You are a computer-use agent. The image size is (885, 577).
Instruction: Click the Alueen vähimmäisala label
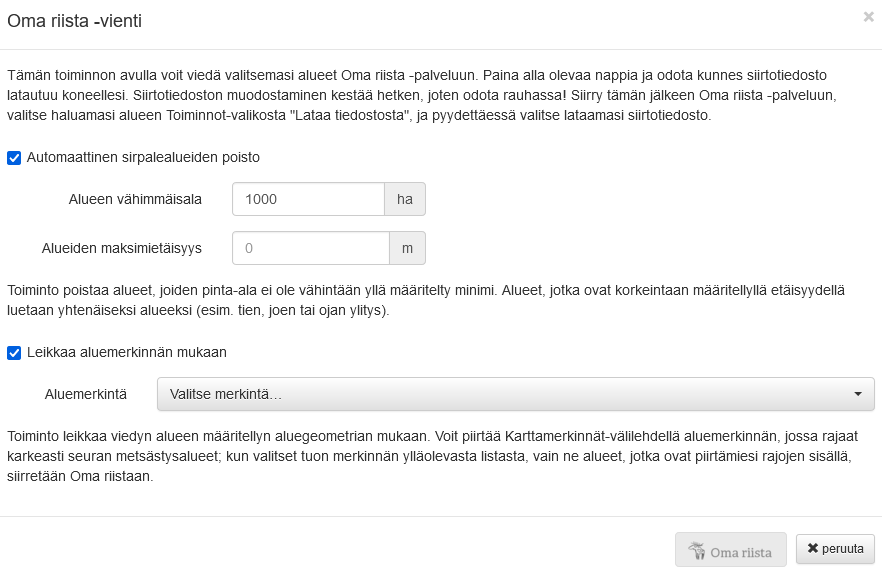pyautogui.click(x=135, y=199)
